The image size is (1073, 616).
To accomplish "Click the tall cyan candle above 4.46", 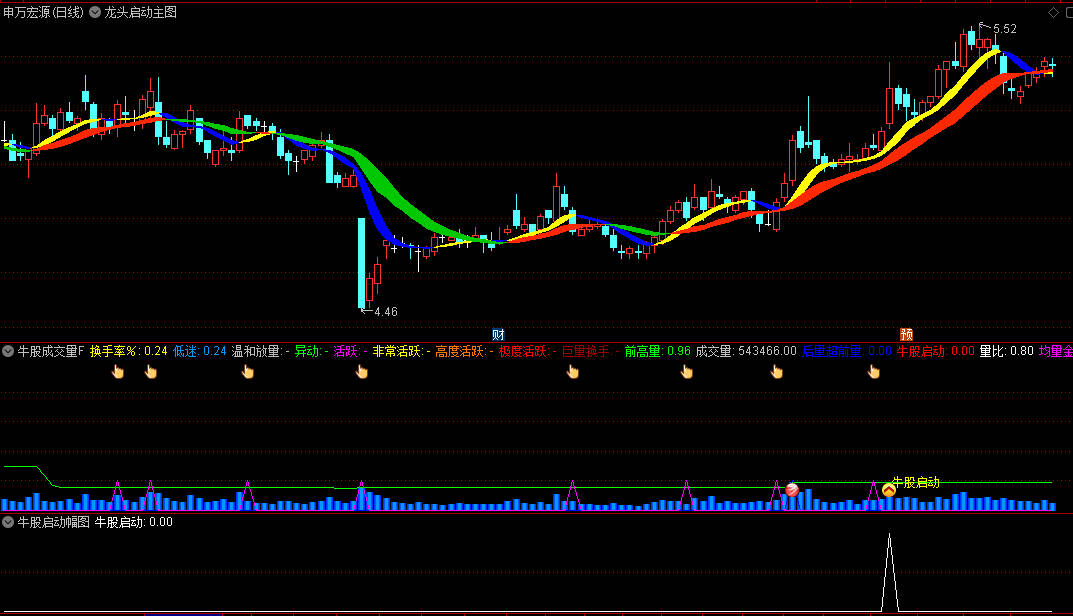I will click(361, 263).
